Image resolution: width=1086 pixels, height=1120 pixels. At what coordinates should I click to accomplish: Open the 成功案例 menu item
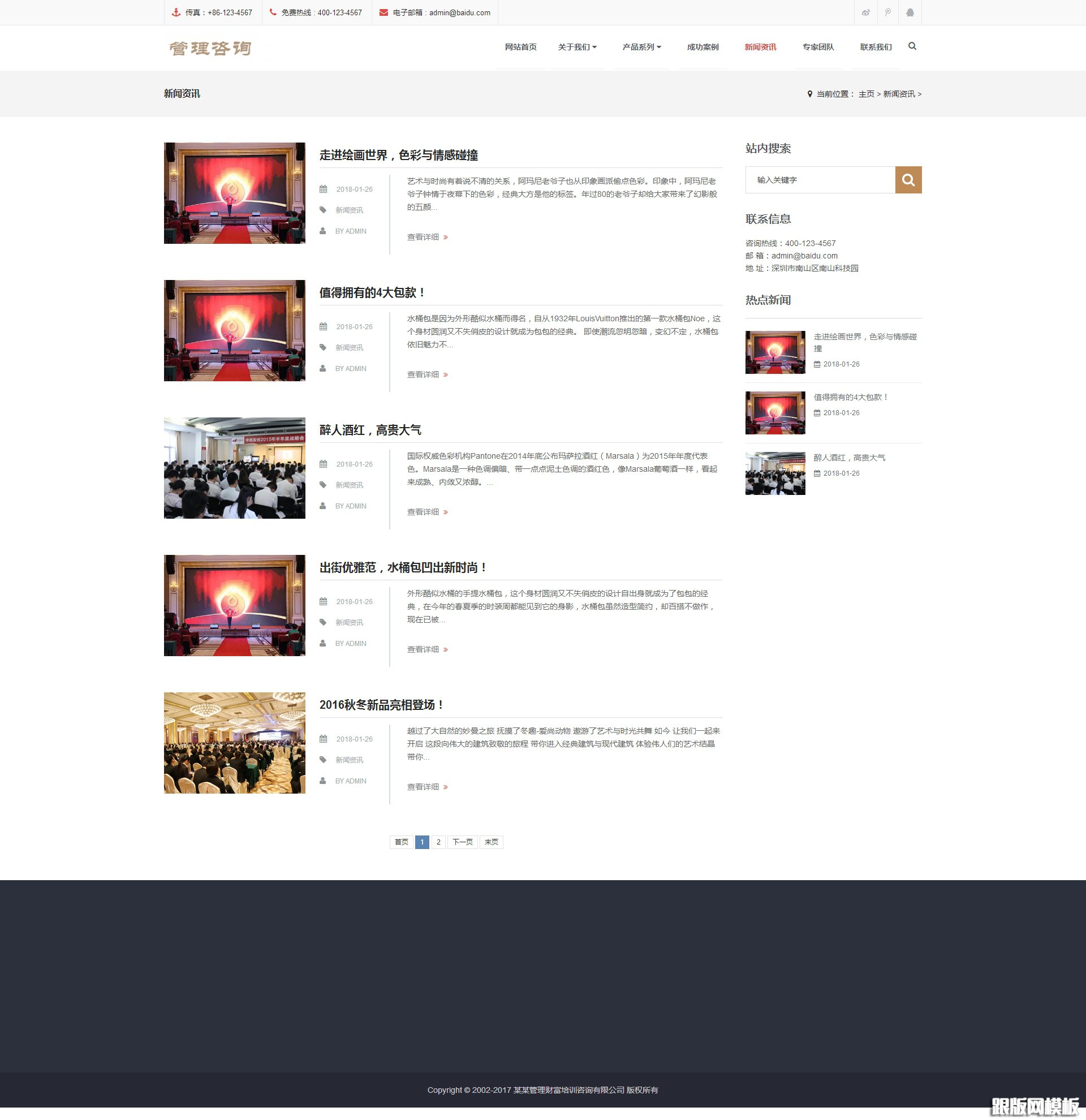702,47
